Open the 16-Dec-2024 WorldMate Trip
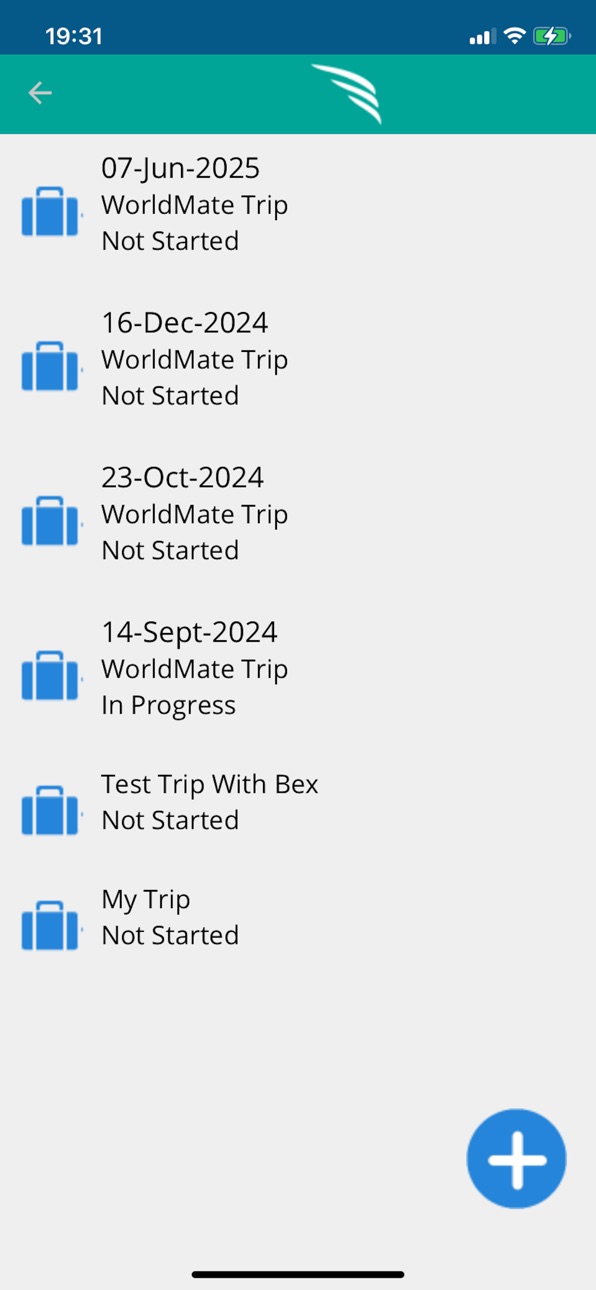Viewport: 596px width, 1290px height. pyautogui.click(x=298, y=359)
